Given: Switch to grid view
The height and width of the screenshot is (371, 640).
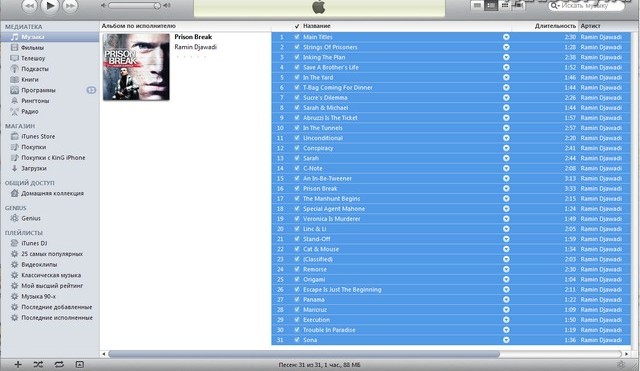Looking at the screenshot, I should [x=504, y=5].
